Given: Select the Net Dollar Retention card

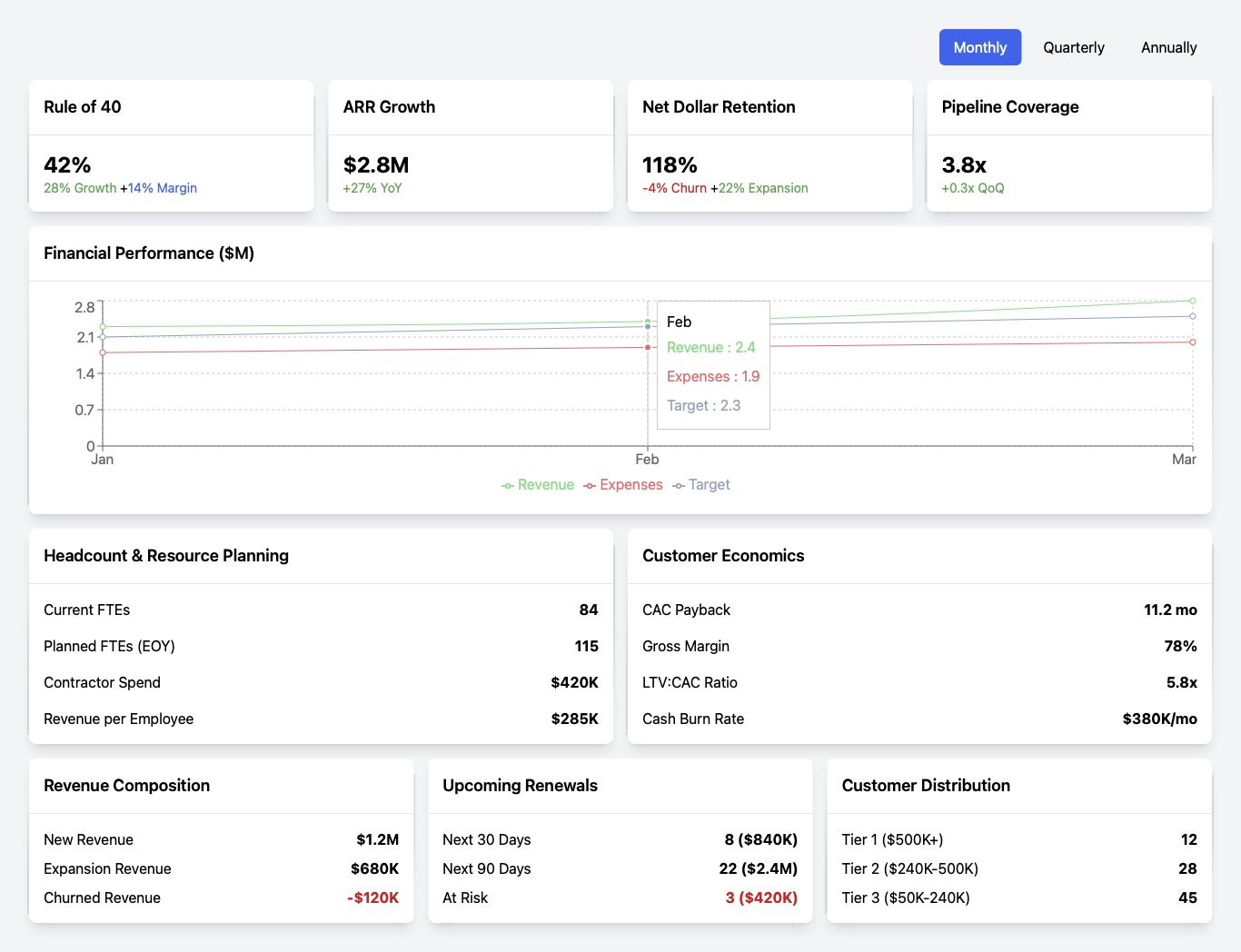Looking at the screenshot, I should [x=769, y=145].
